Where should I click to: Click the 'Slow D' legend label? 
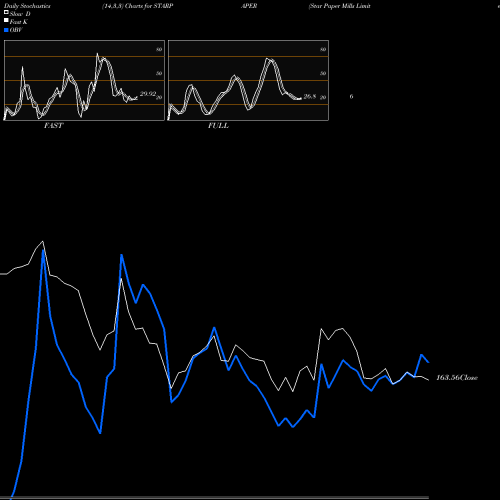click(20, 14)
